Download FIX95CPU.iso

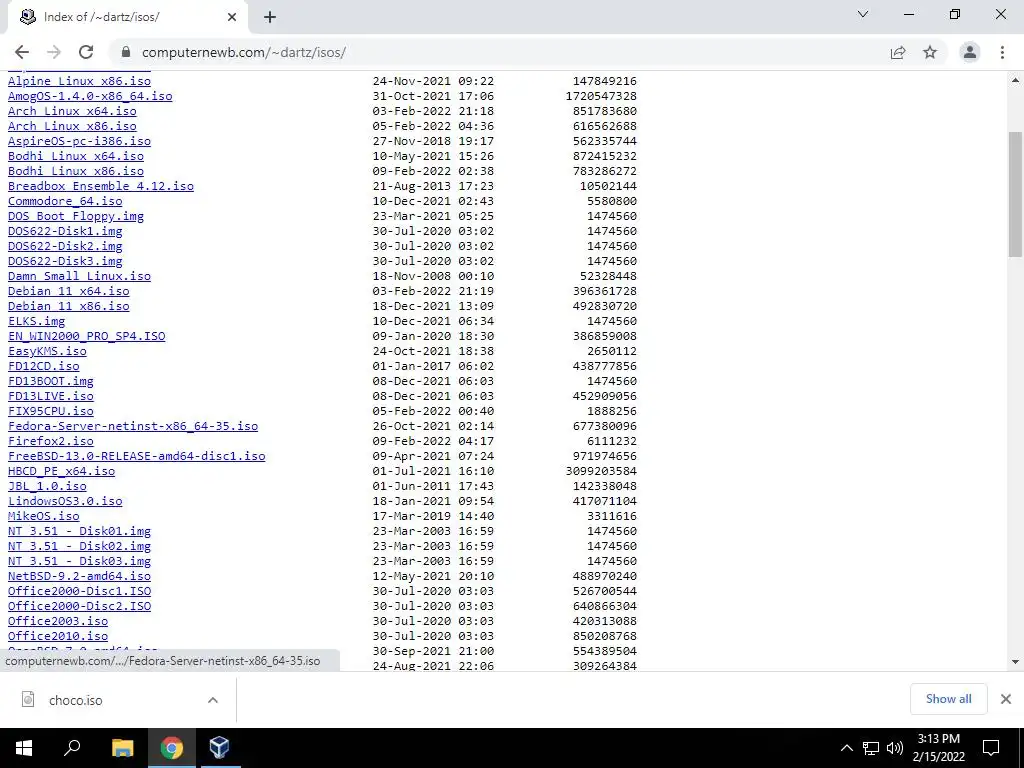pos(50,411)
